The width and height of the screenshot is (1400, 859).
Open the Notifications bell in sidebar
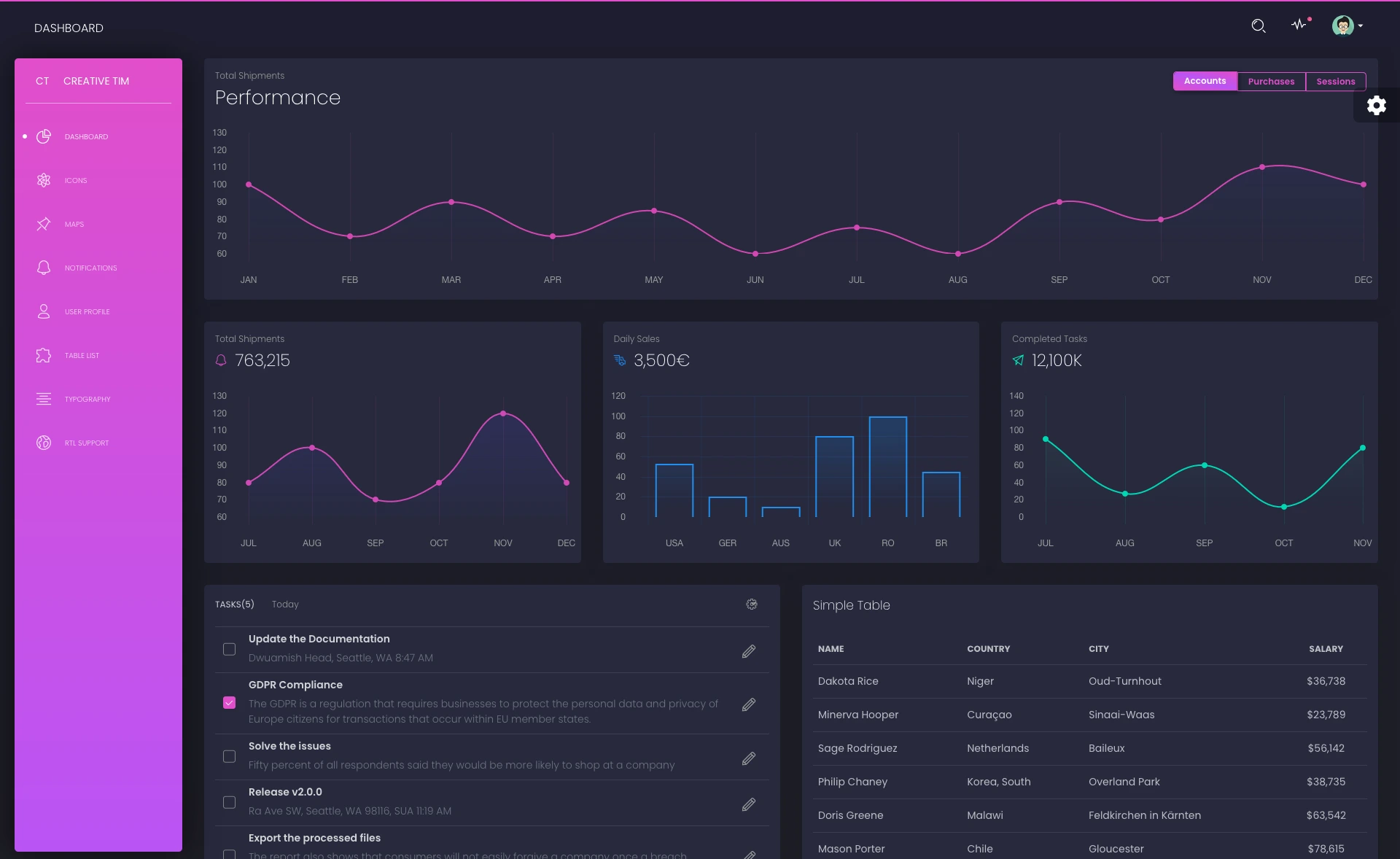point(44,268)
